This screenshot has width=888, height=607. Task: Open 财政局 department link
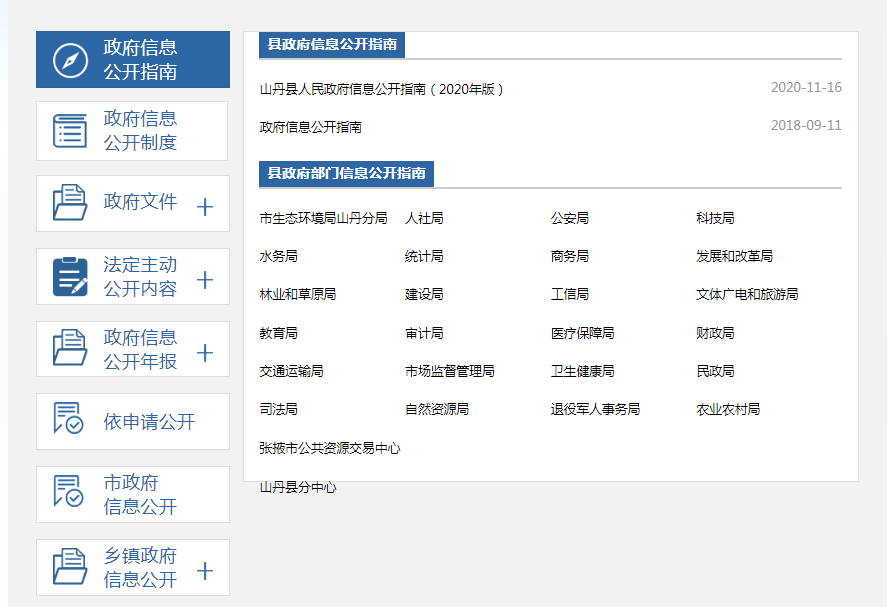715,334
